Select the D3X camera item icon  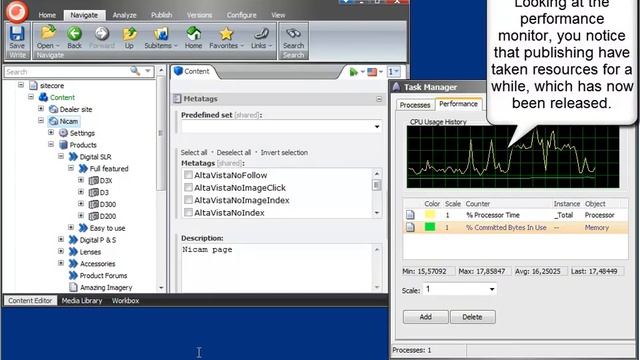click(93, 180)
